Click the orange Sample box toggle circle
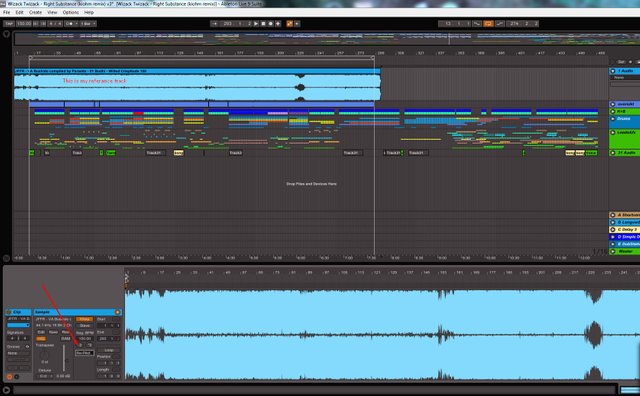 (x=118, y=312)
